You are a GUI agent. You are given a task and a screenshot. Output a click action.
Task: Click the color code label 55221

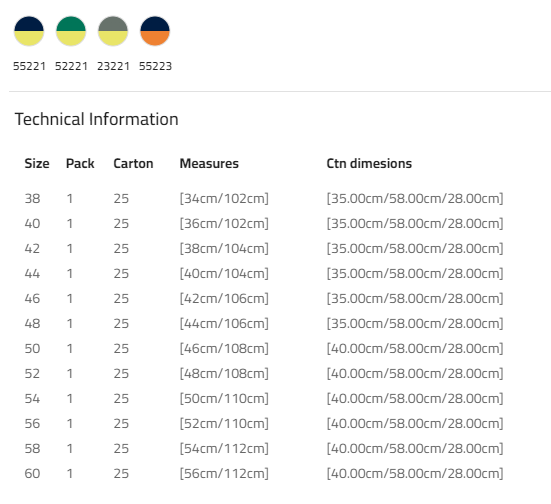coord(29,66)
